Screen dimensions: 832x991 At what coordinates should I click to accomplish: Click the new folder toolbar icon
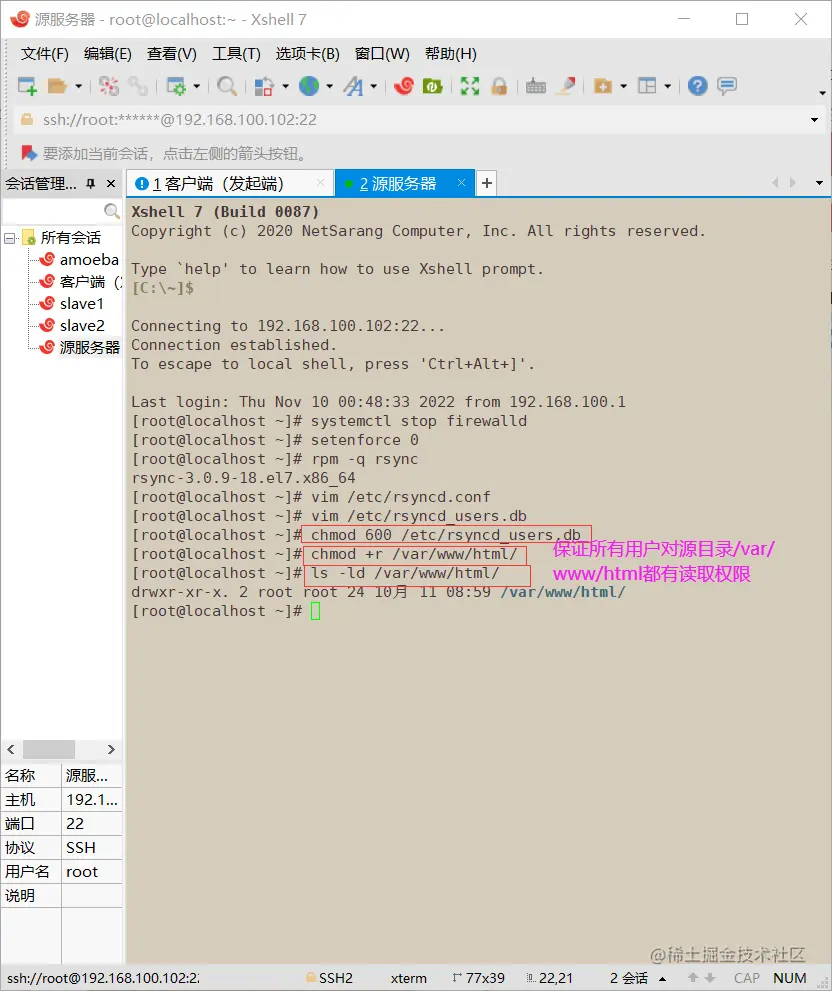point(603,85)
